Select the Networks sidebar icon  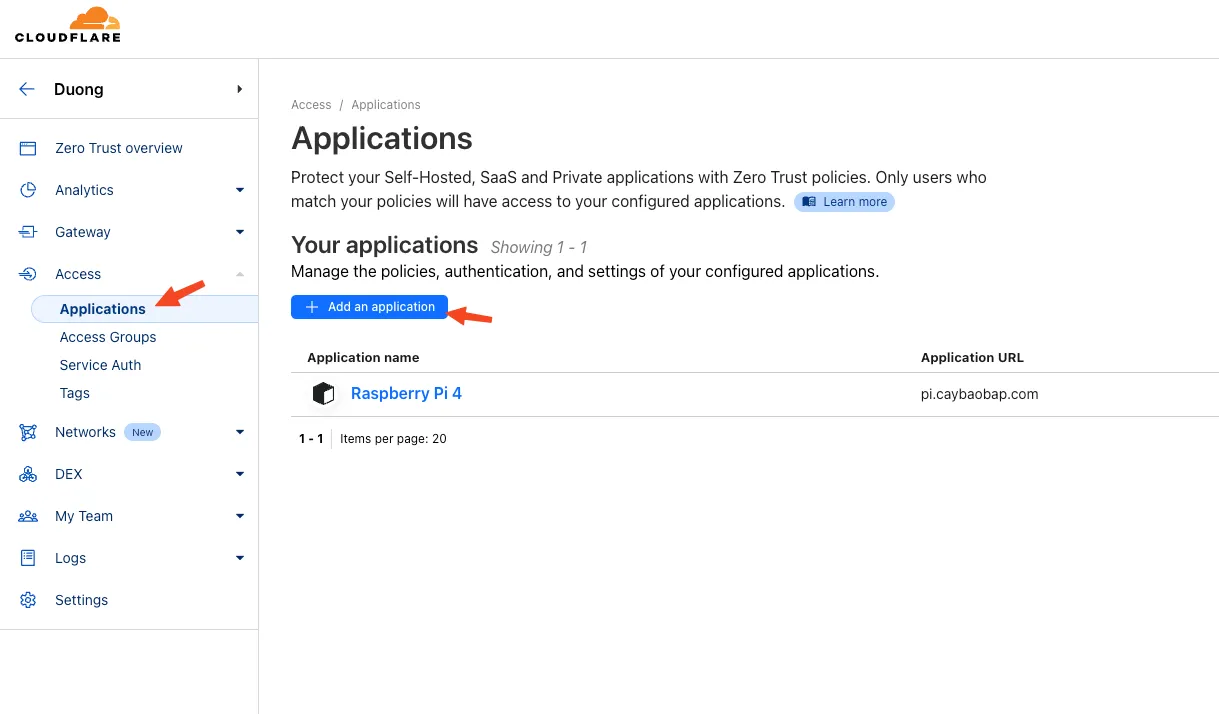click(27, 431)
